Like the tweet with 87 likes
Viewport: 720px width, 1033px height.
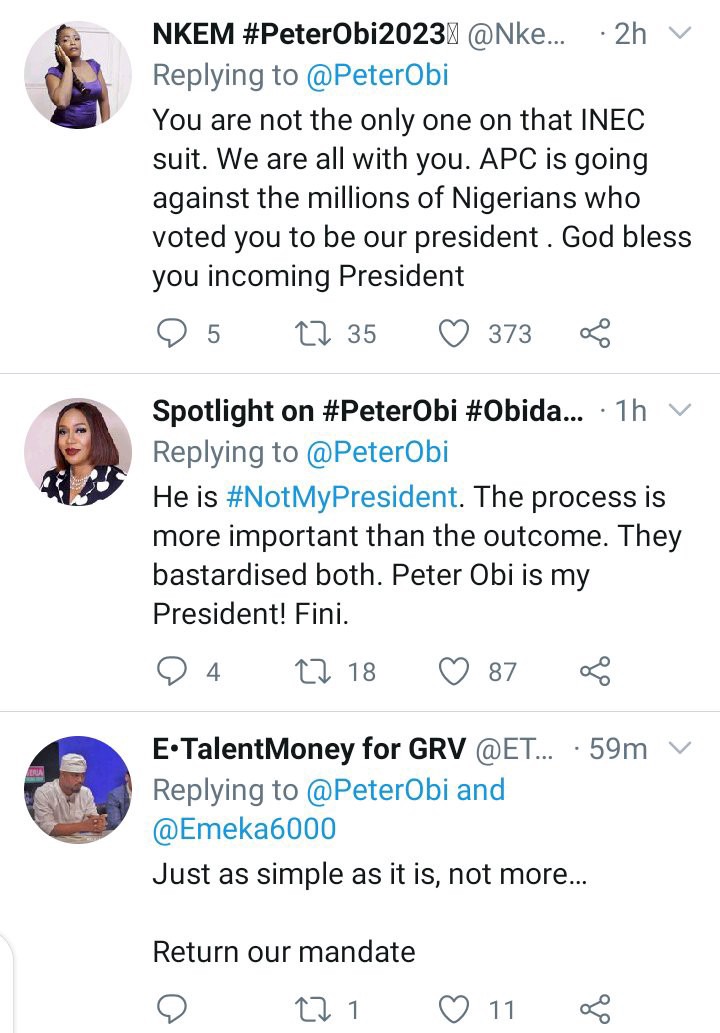coord(454,671)
